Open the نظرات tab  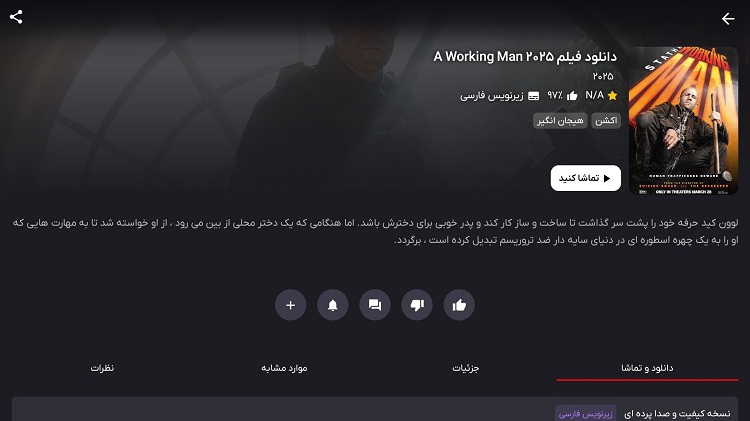pyautogui.click(x=102, y=368)
